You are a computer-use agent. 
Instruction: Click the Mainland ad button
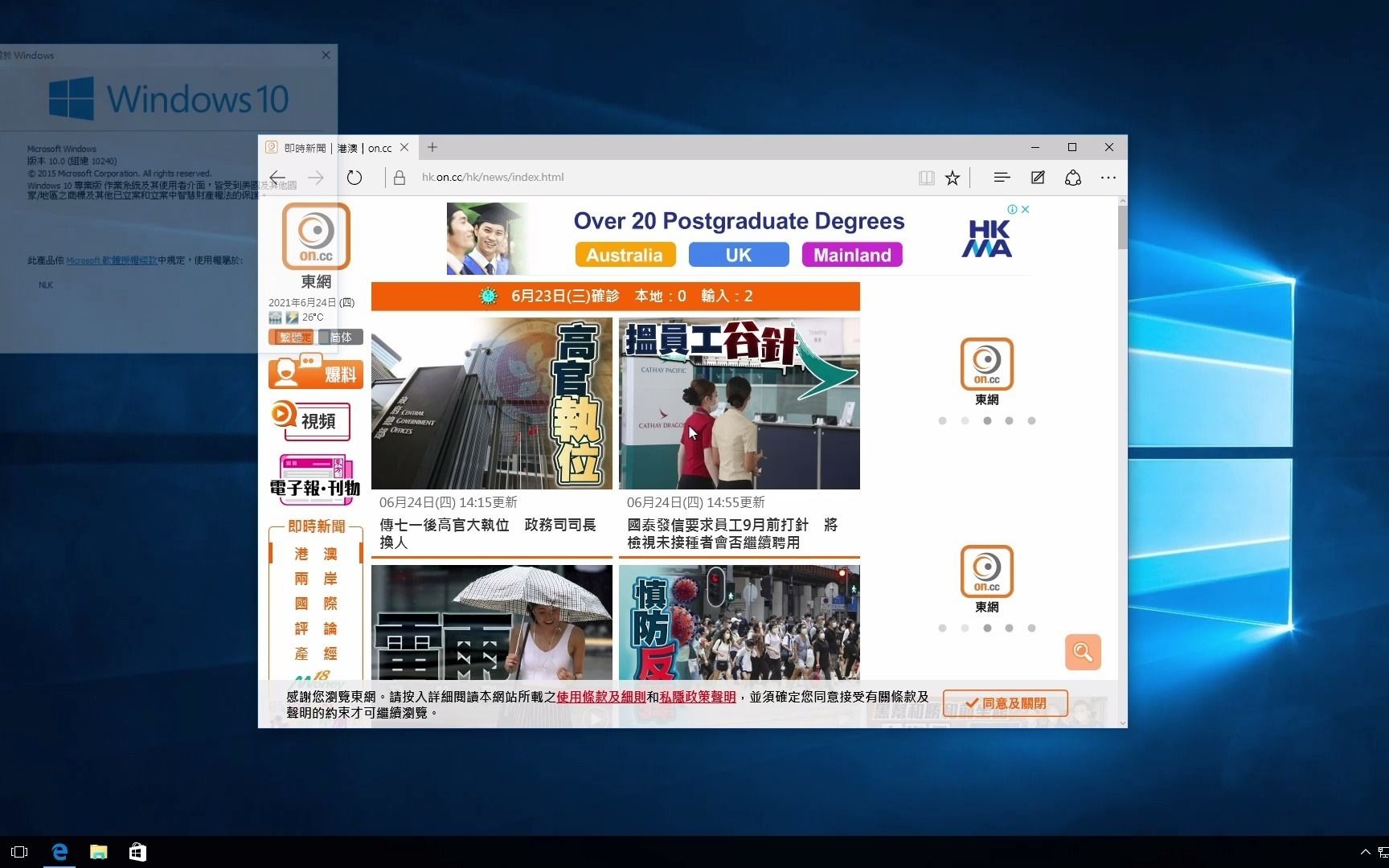[x=852, y=255]
